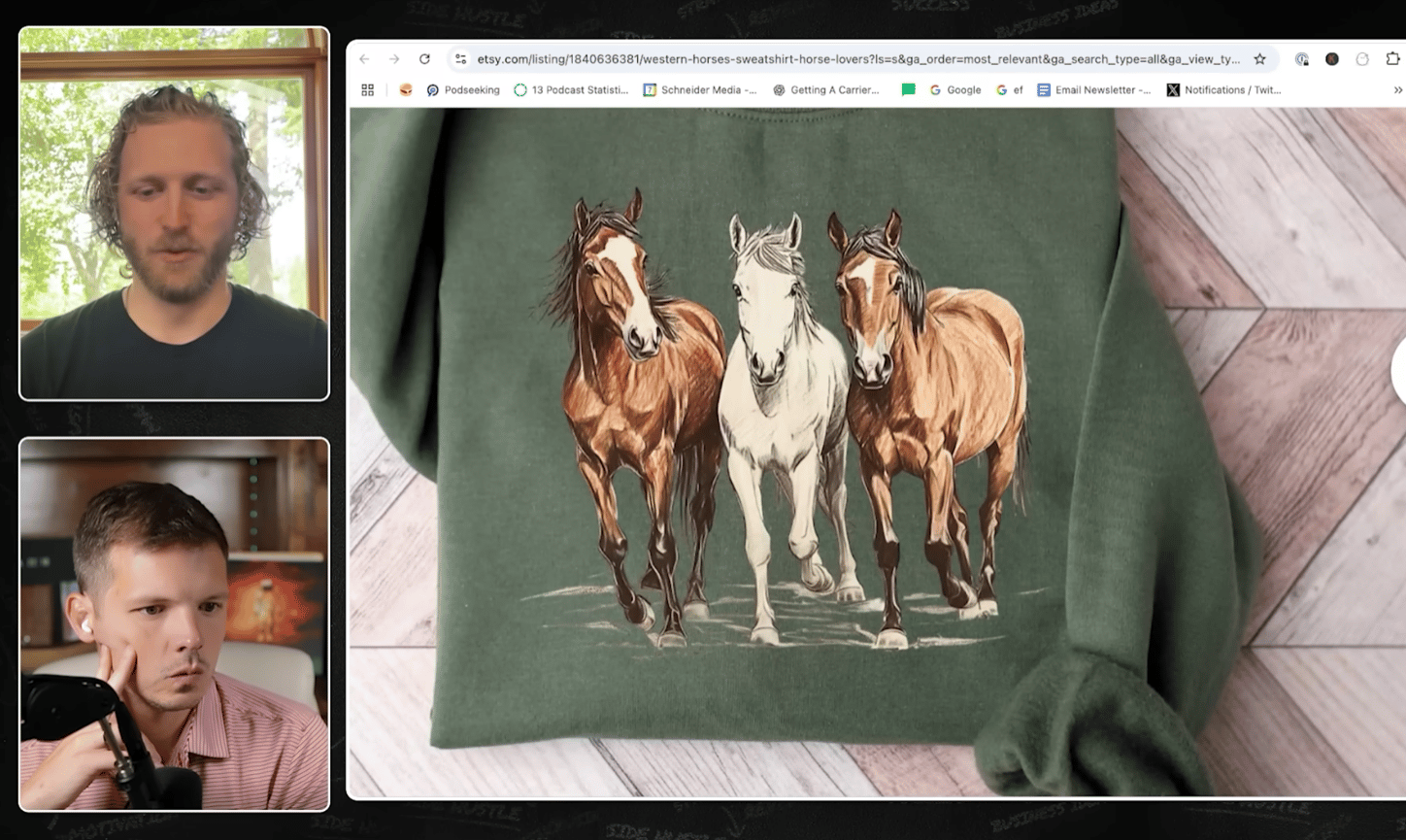Open the extensions puzzle piece menu
Viewport: 1406px width, 840px height.
1392,59
